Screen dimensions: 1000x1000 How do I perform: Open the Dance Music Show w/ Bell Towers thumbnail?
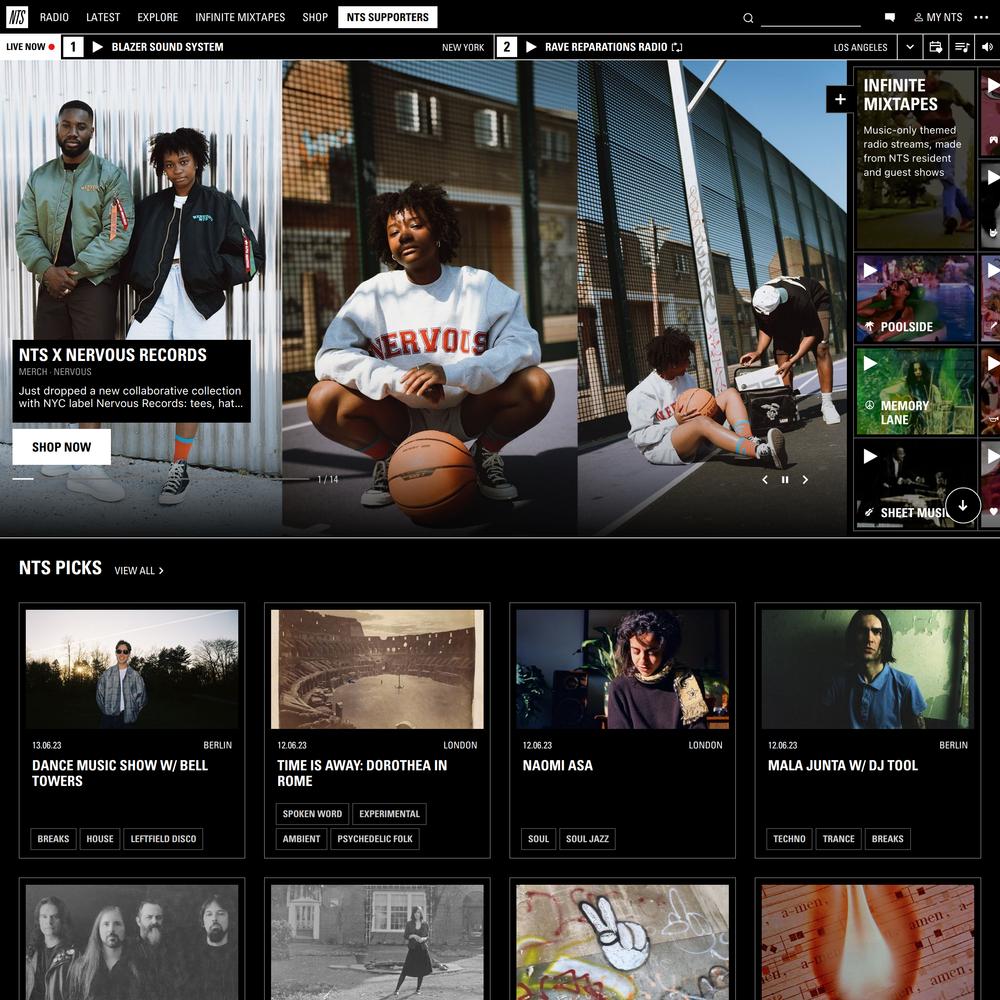132,669
